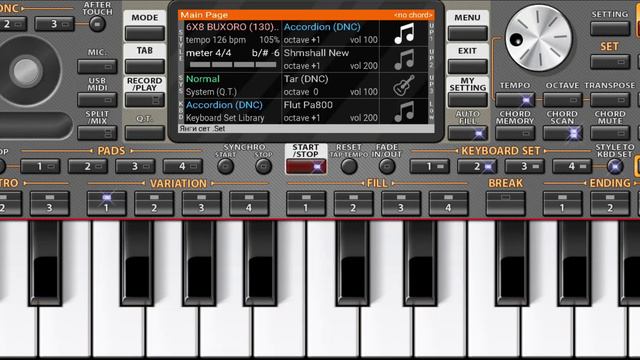Open the Tar (DNC) sound selector
The height and width of the screenshot is (360, 640).
[x=306, y=79]
